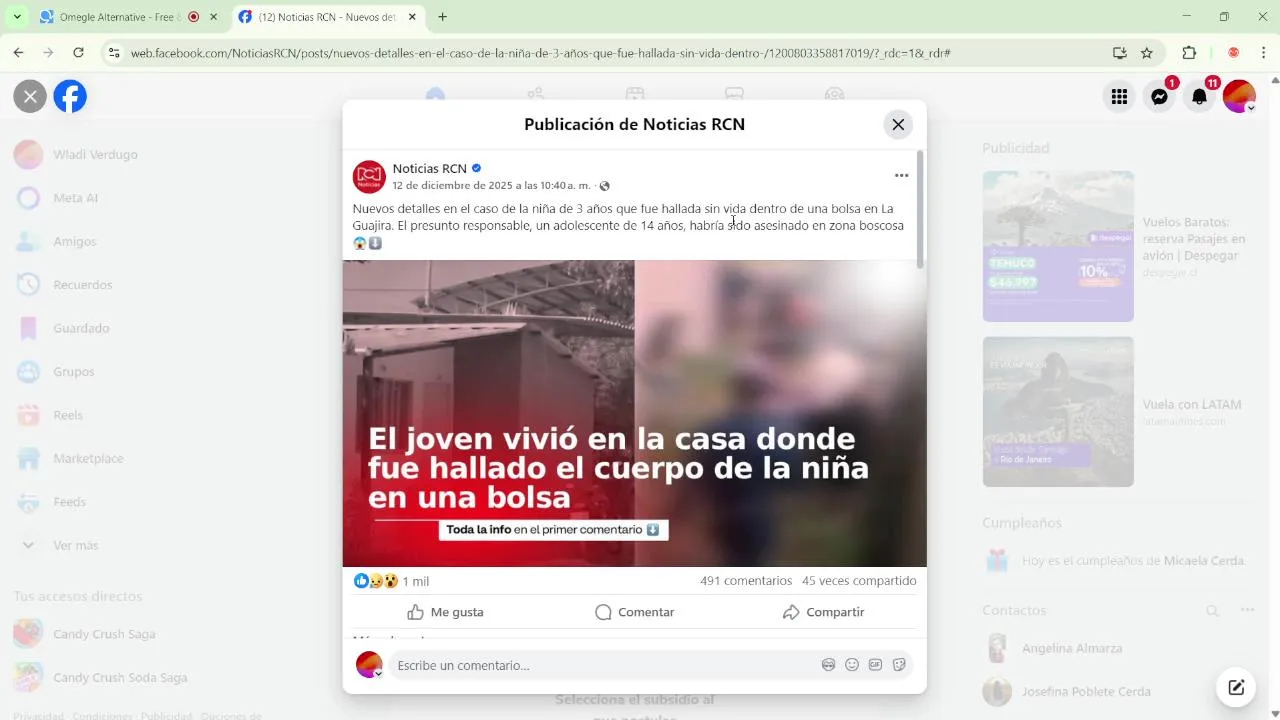Open the Facebook apps grid menu
This screenshot has width=1280, height=720.
click(x=1119, y=96)
